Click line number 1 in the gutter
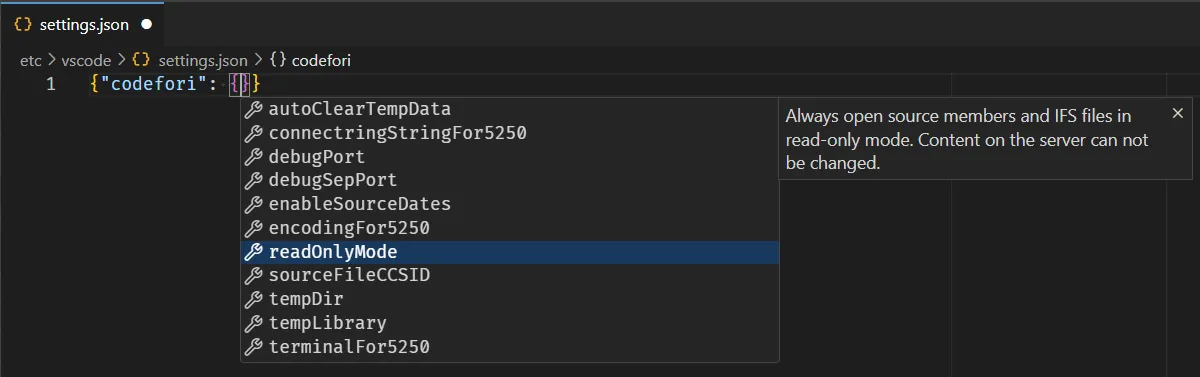 pos(50,85)
